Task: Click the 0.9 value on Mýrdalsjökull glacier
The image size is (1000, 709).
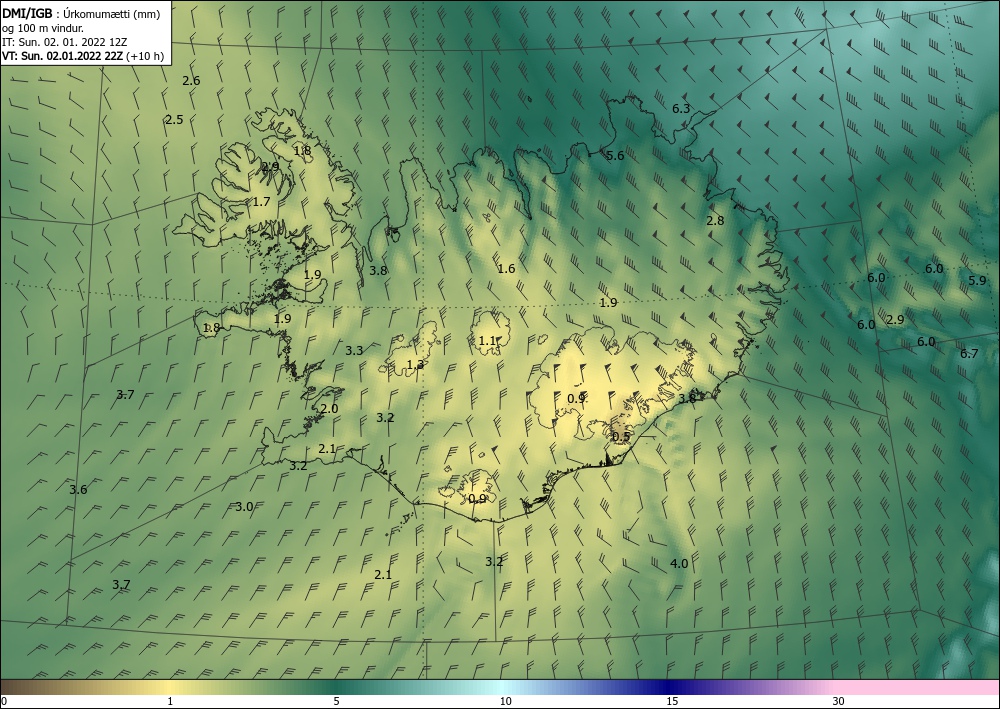Action: pos(478,499)
